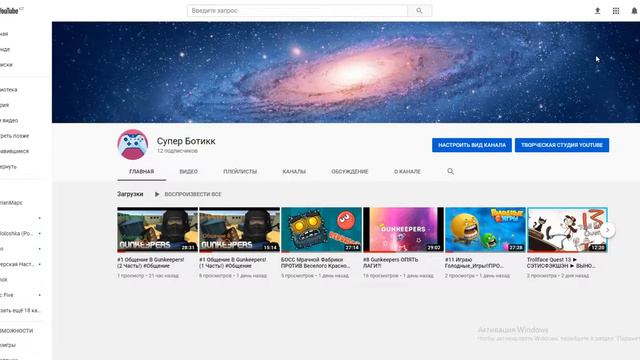Viewport: 640px width, 360px height.
Task: Click the next arrow on the video carousel
Action: [x=607, y=230]
